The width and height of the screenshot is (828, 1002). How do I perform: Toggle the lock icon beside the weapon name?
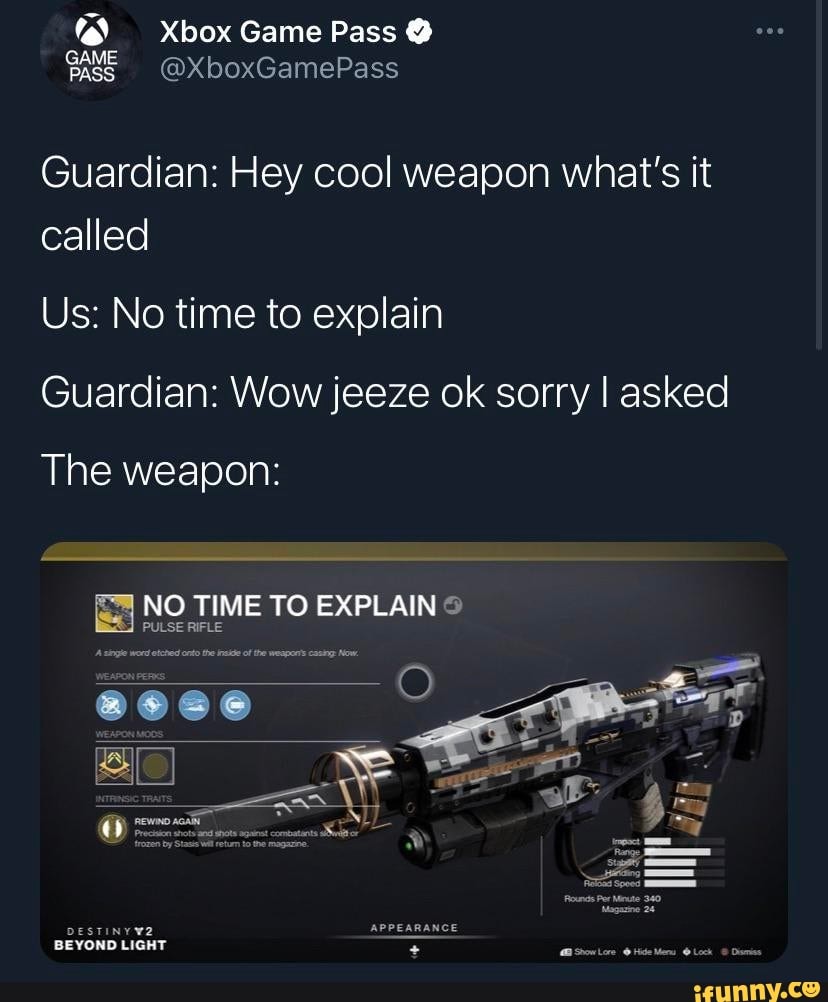click(x=453, y=605)
